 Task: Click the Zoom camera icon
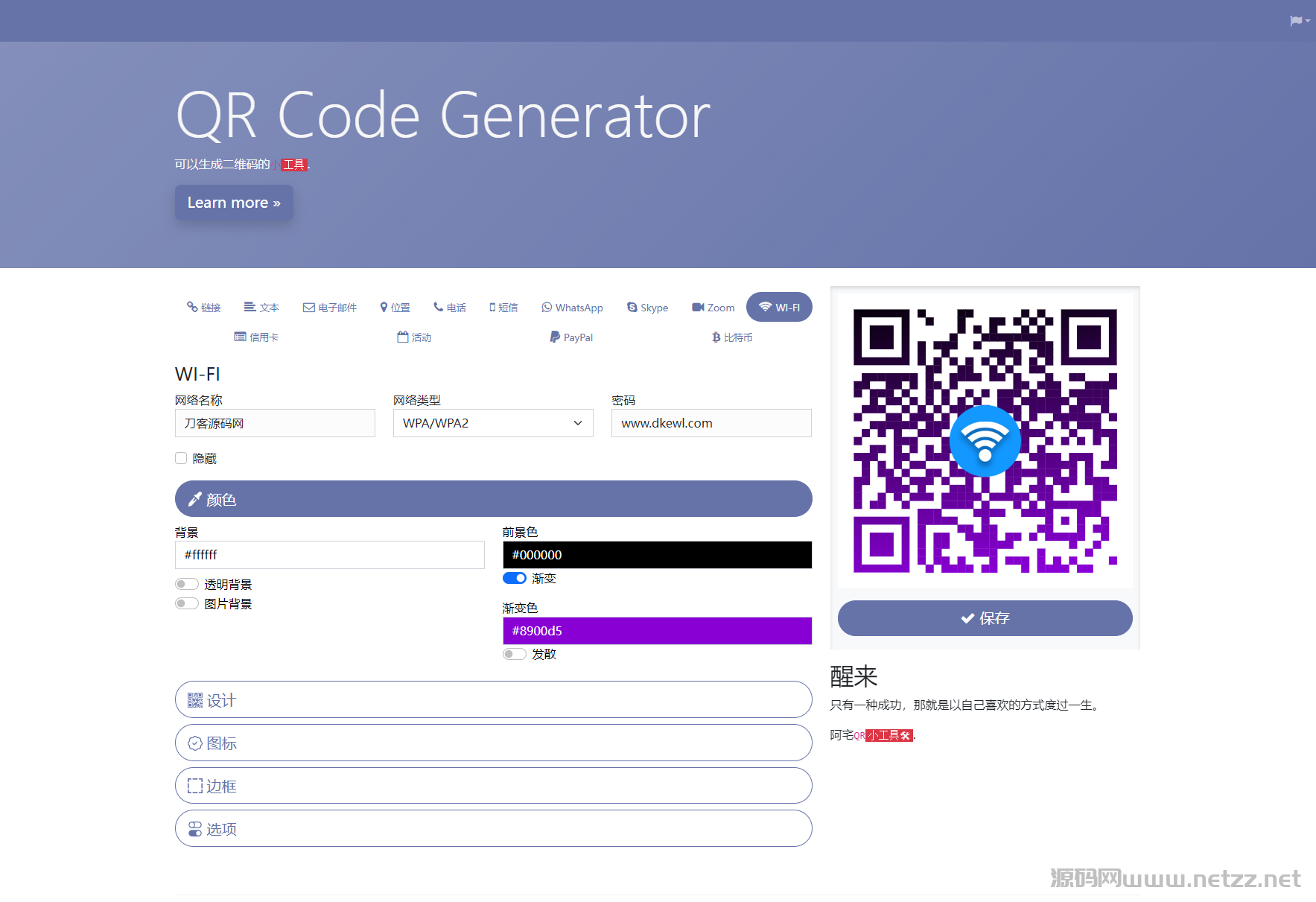[x=698, y=307]
